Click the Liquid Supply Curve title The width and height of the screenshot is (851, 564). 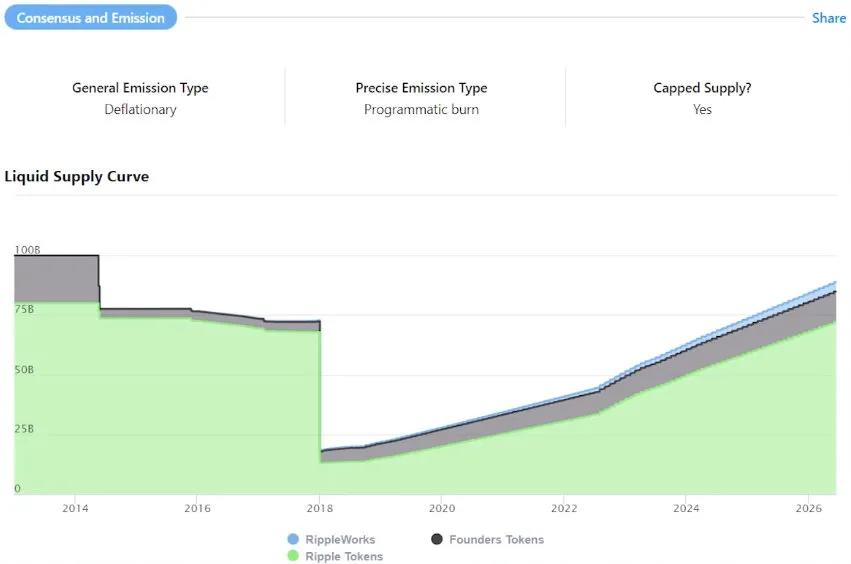click(x=77, y=177)
